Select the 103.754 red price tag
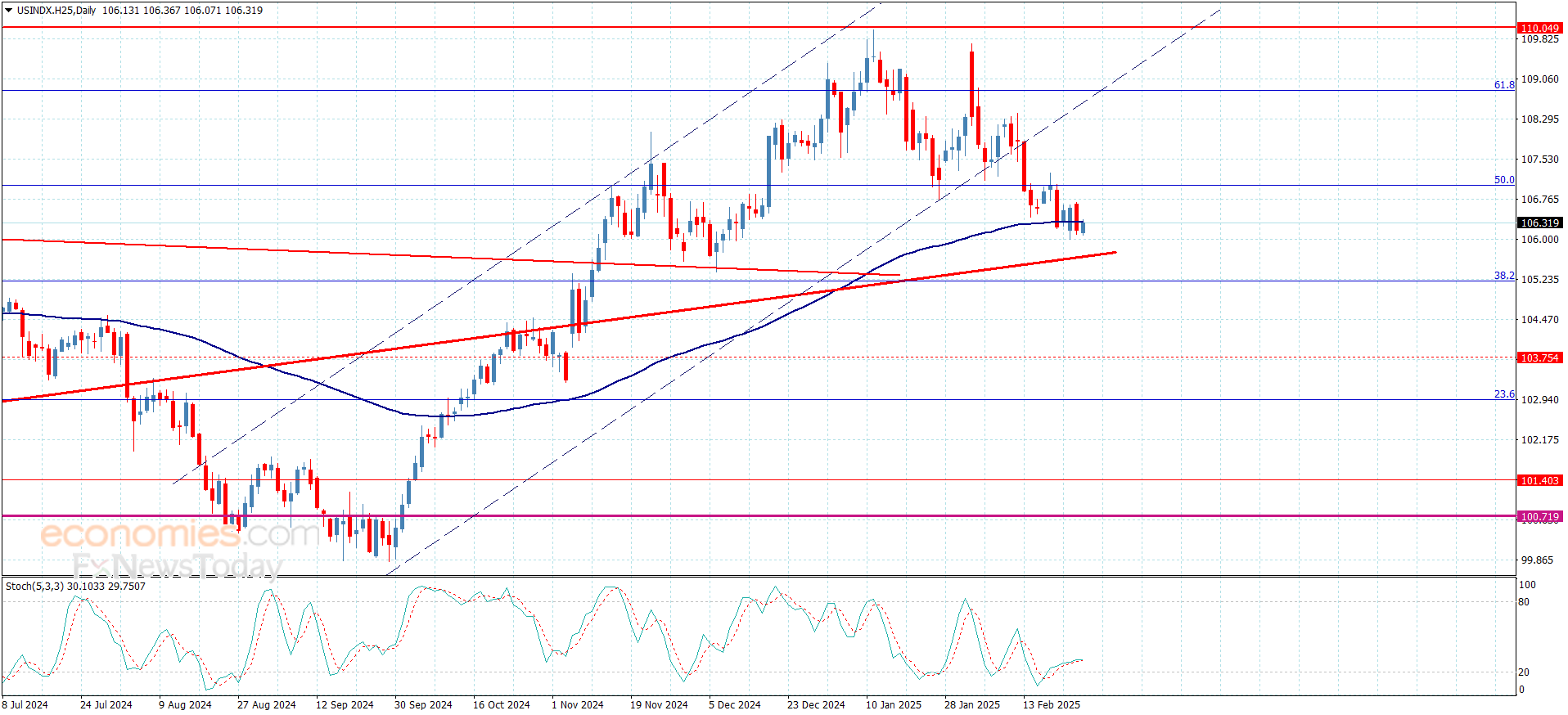This screenshot has width=1568, height=715. (x=1539, y=357)
